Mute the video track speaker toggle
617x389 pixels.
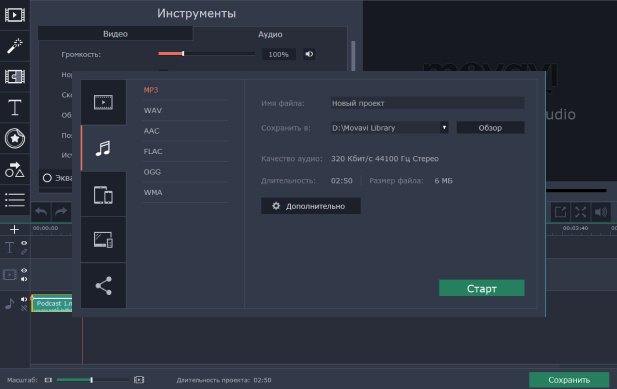(x=24, y=279)
